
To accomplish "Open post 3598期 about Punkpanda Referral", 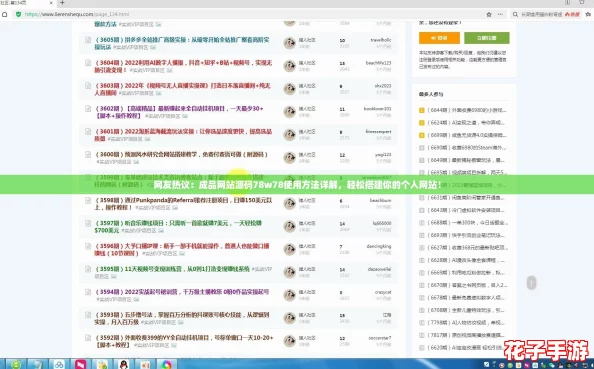I will coord(183,203).
